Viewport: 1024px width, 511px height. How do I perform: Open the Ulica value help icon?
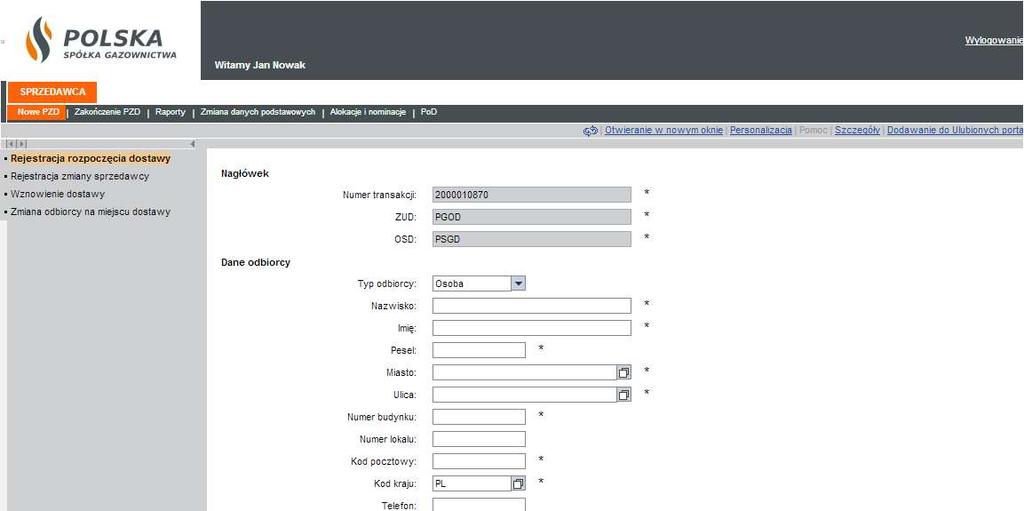click(x=624, y=395)
